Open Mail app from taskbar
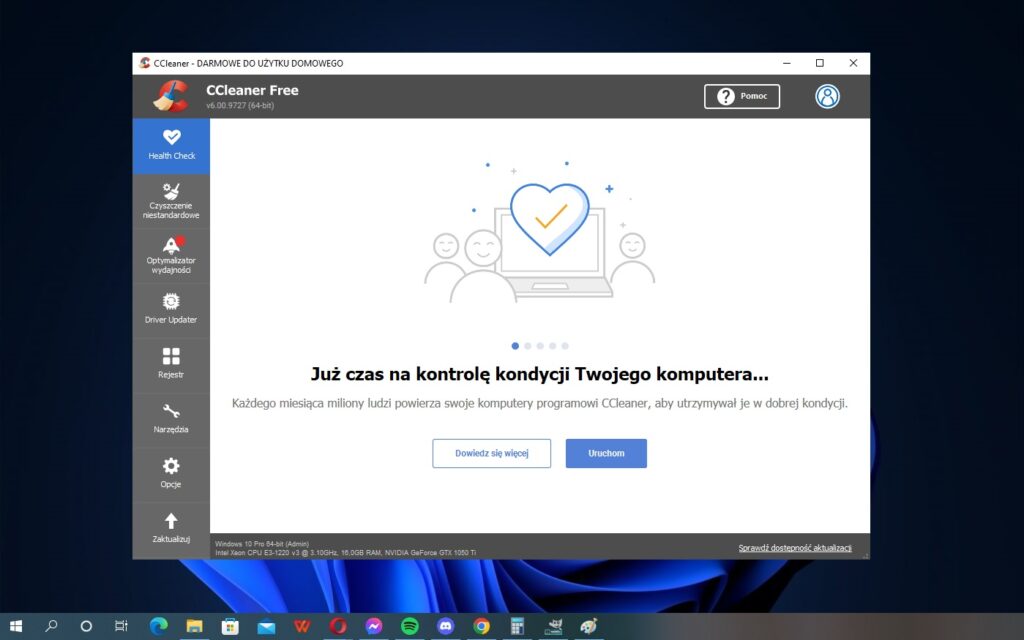 point(266,626)
